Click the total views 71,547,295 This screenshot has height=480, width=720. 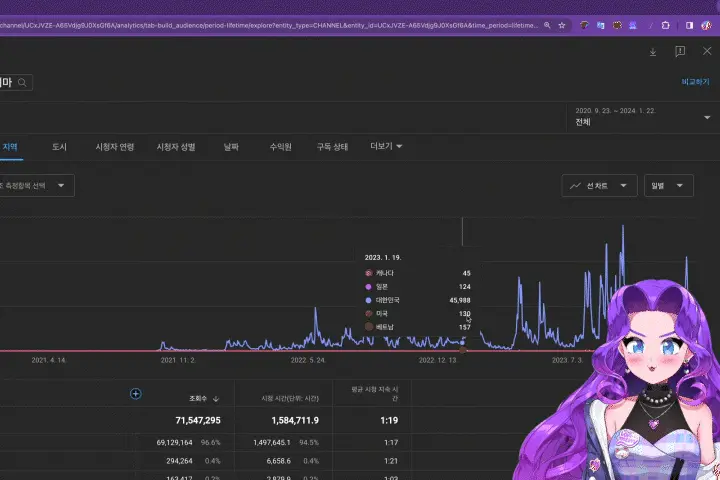(x=198, y=420)
